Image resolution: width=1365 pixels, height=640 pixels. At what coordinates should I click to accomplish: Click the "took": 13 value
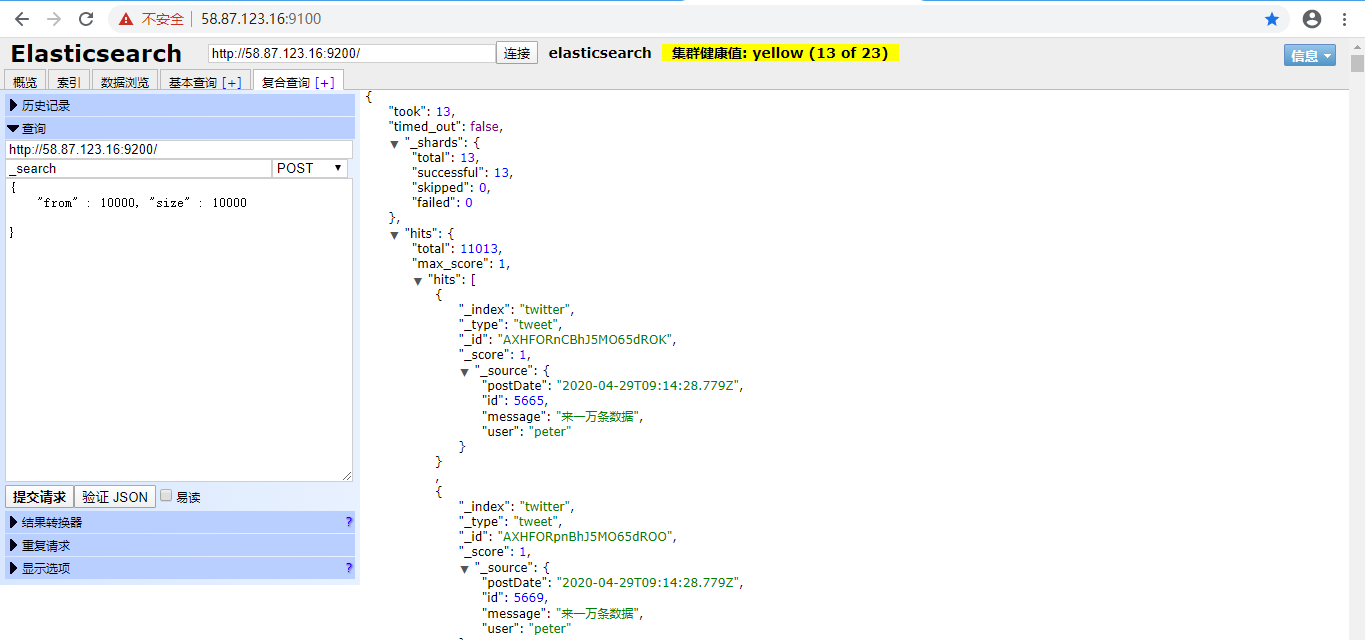click(x=442, y=111)
